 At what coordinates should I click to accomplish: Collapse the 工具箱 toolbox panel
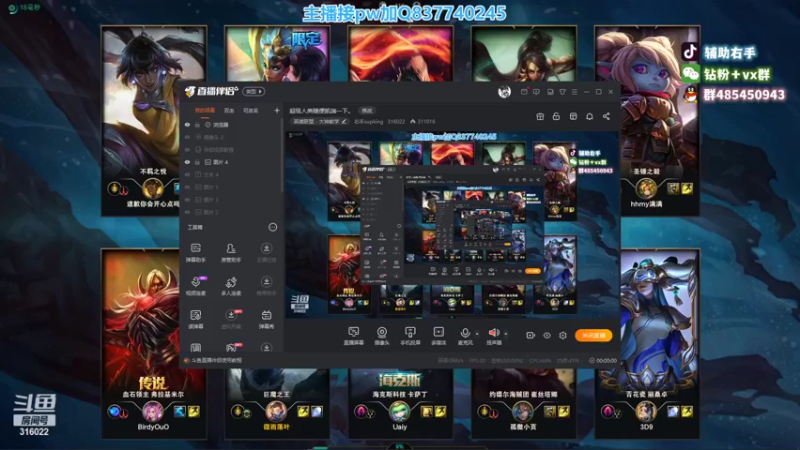tap(273, 227)
